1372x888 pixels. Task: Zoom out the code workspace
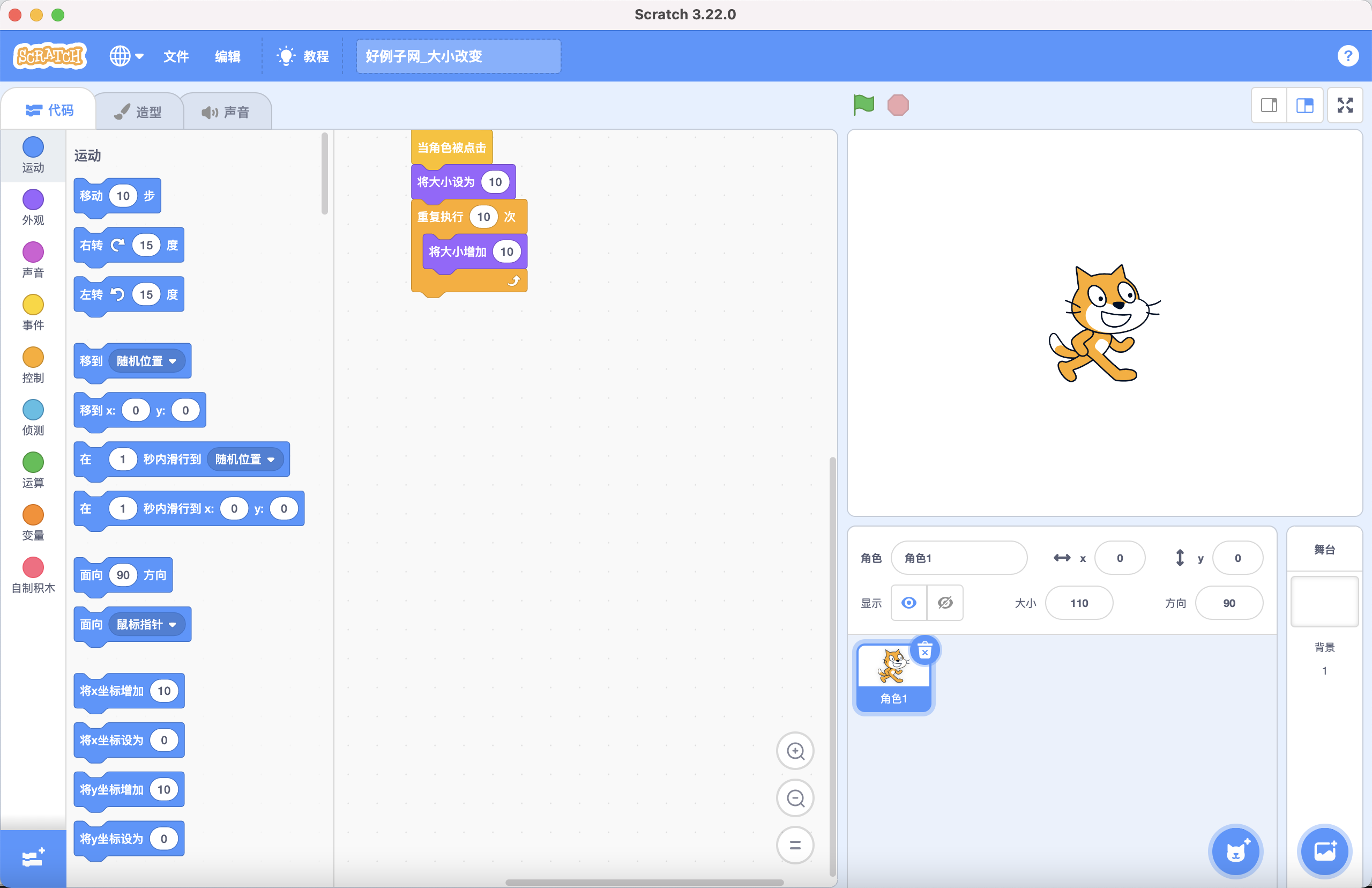point(795,798)
